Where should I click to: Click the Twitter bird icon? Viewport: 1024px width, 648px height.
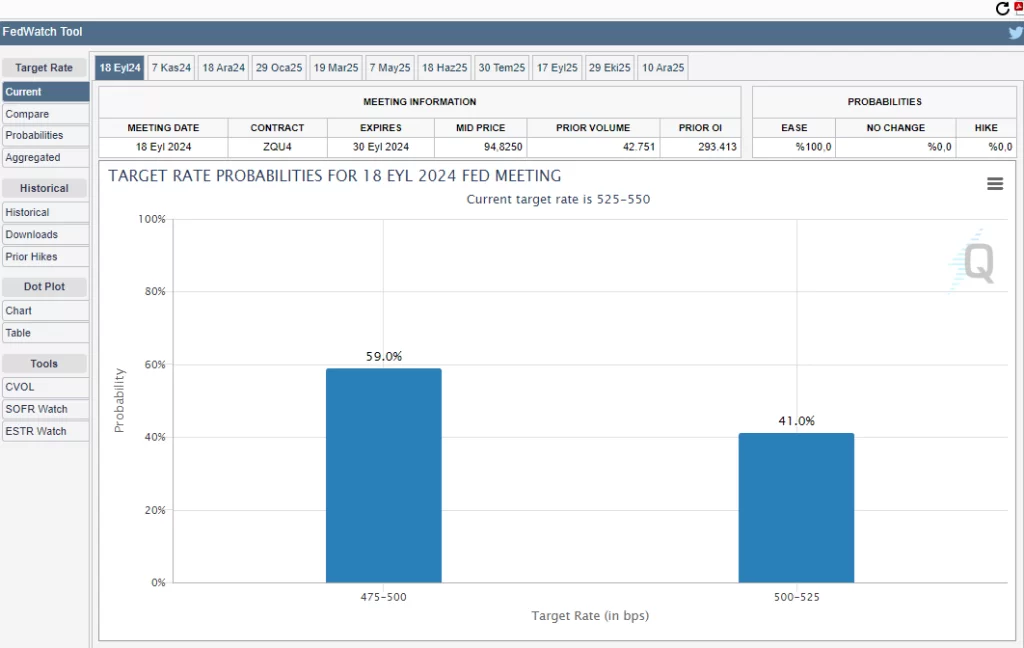click(x=1015, y=32)
